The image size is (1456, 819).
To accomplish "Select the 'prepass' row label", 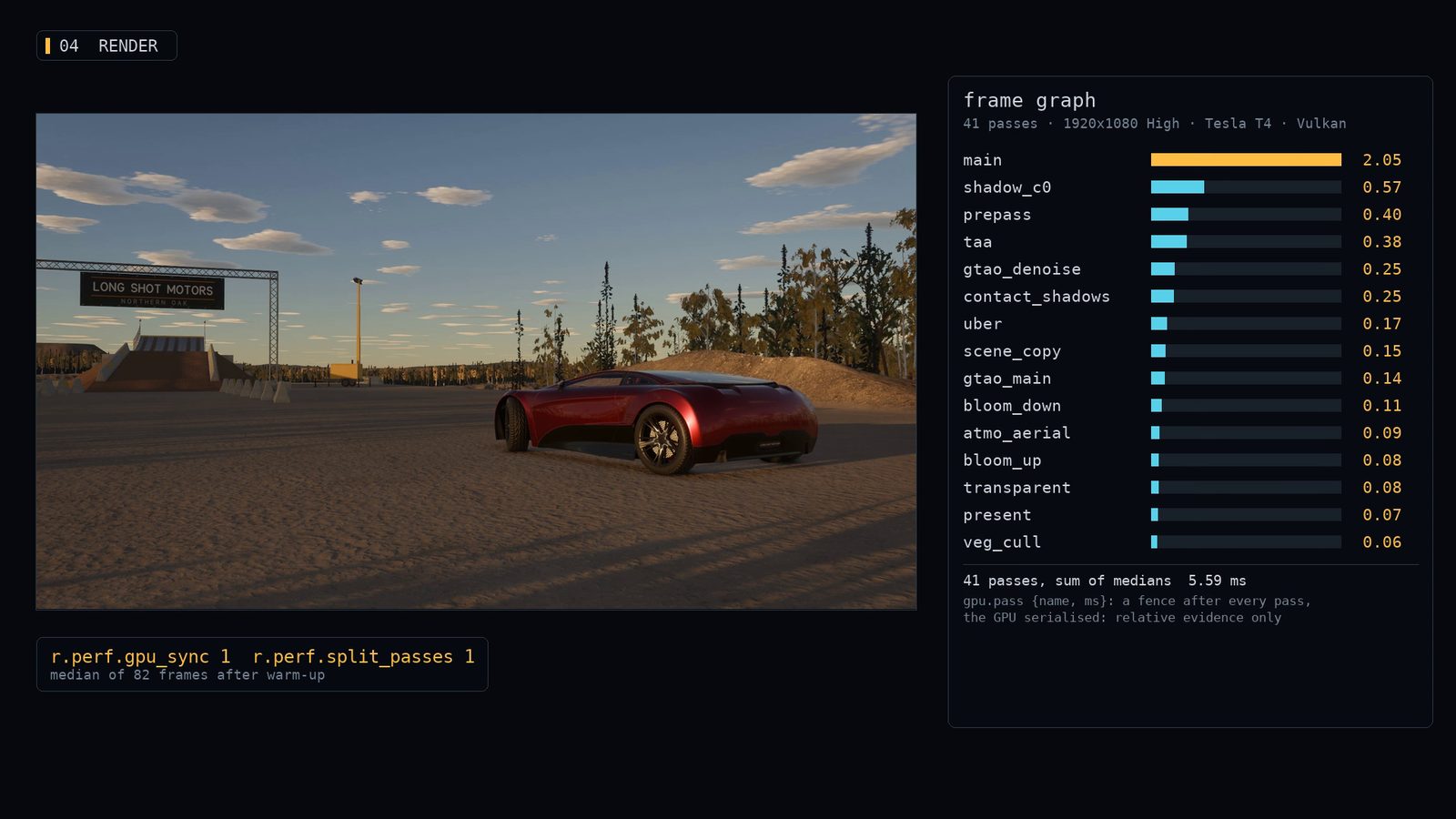I will click(996, 215).
